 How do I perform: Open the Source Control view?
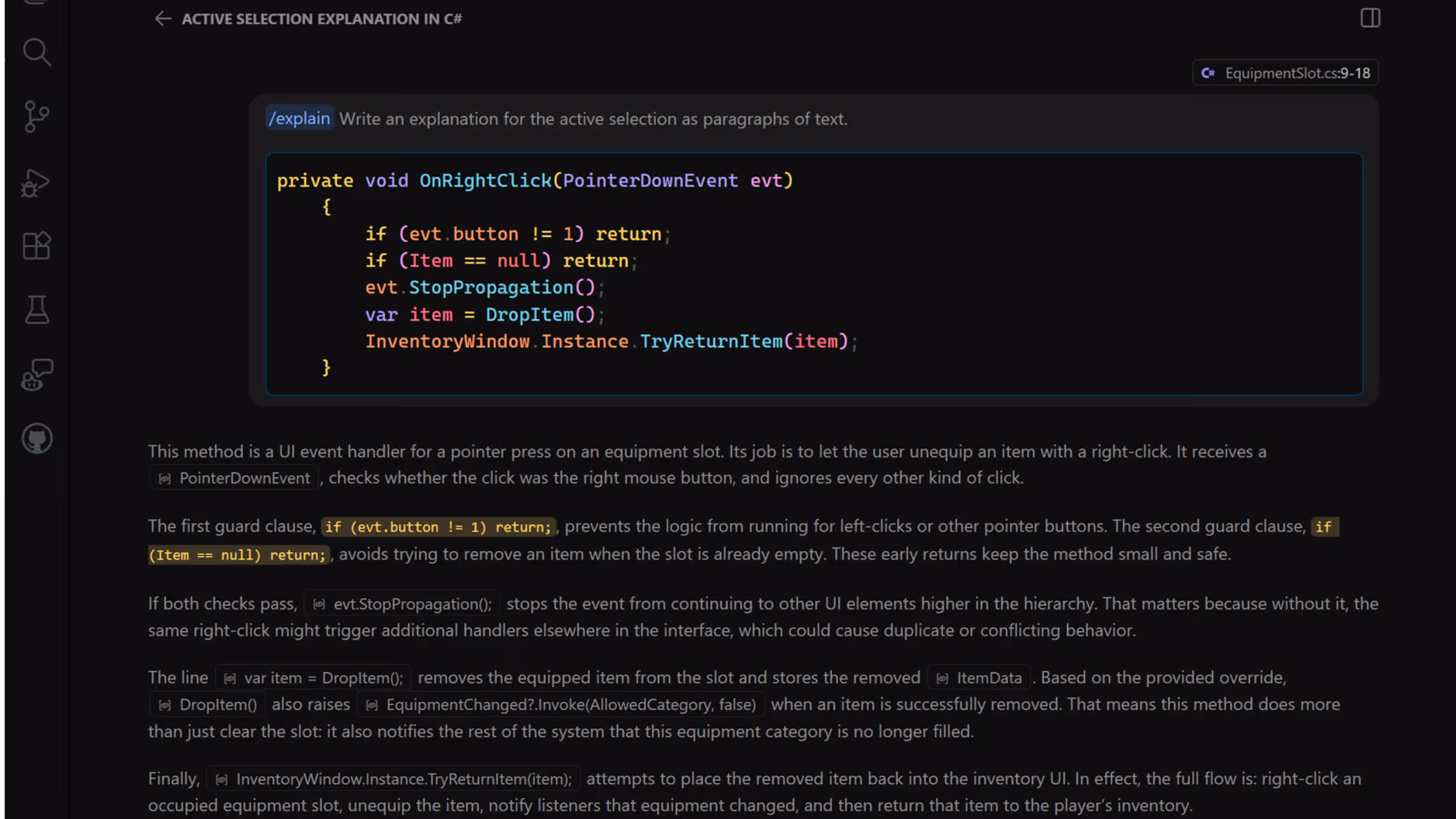(x=36, y=116)
